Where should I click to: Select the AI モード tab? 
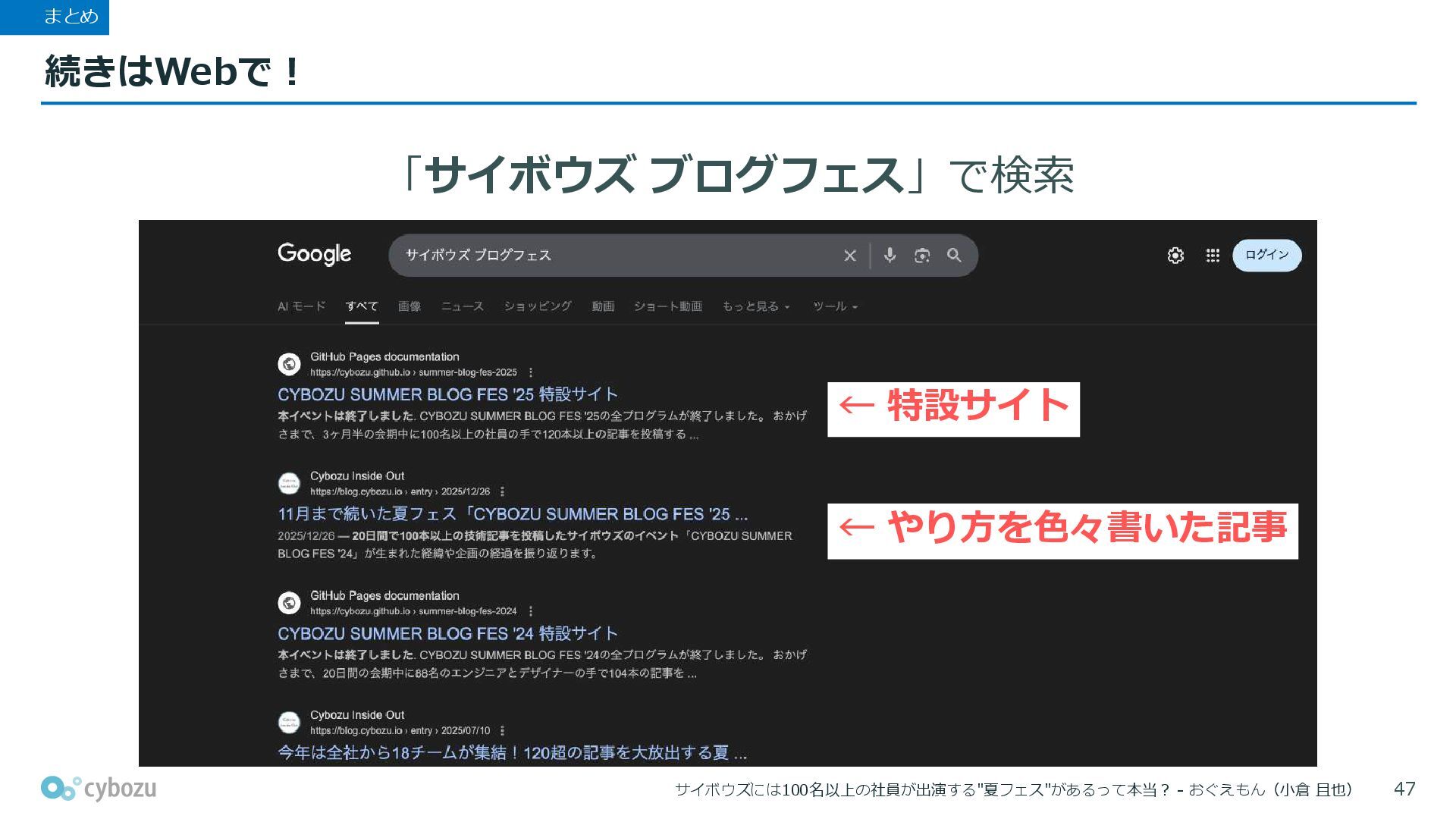point(301,306)
